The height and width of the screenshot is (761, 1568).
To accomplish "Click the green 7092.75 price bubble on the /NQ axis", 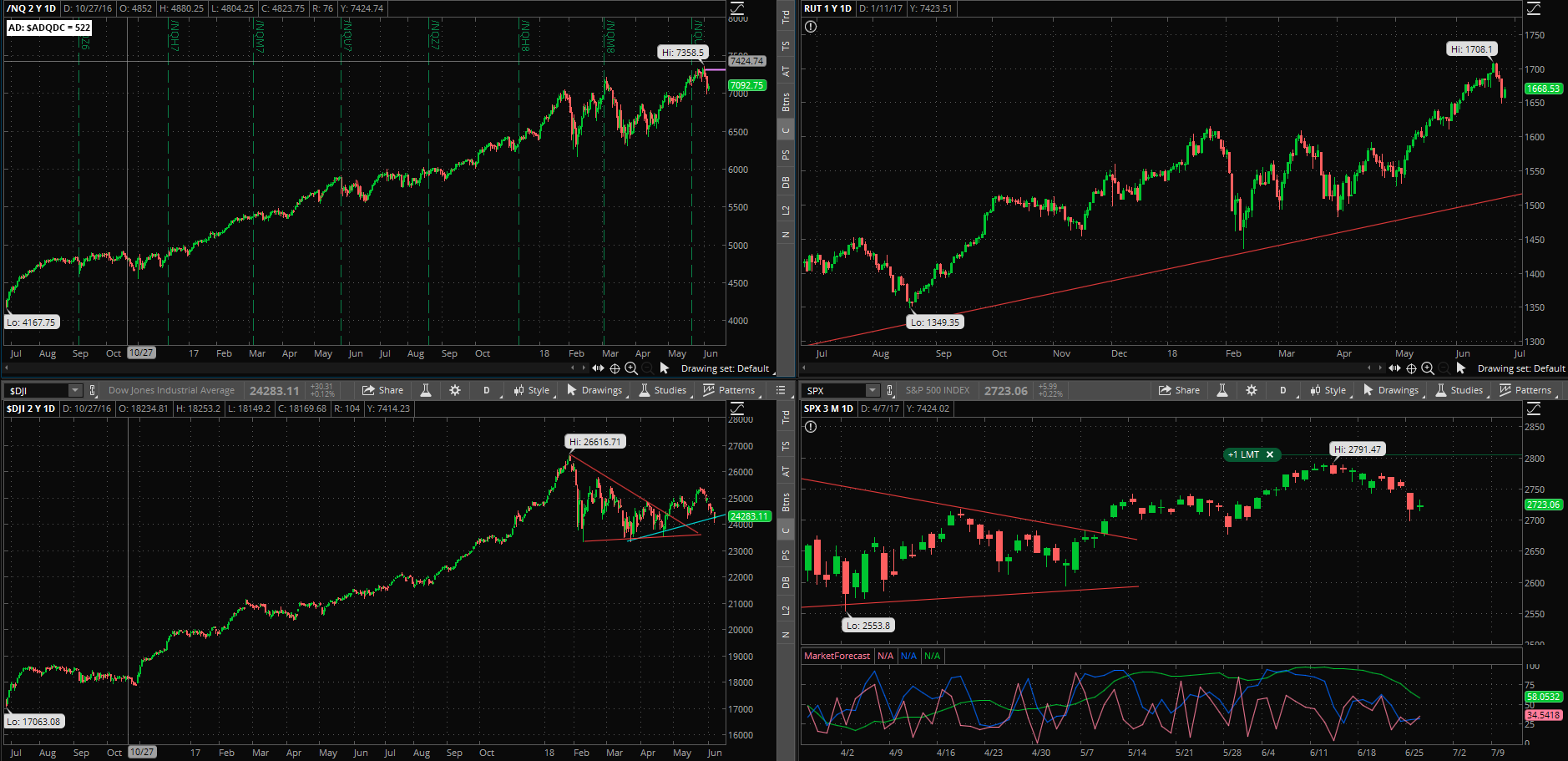I will point(747,85).
